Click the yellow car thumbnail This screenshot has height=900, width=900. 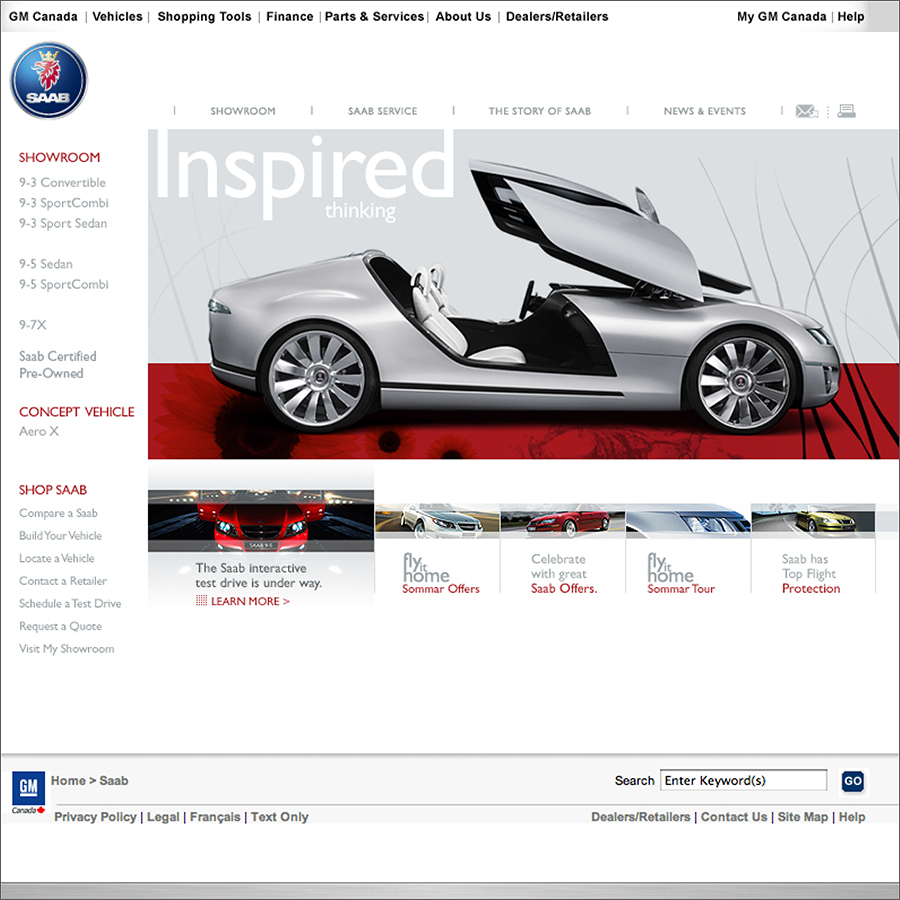coord(813,521)
